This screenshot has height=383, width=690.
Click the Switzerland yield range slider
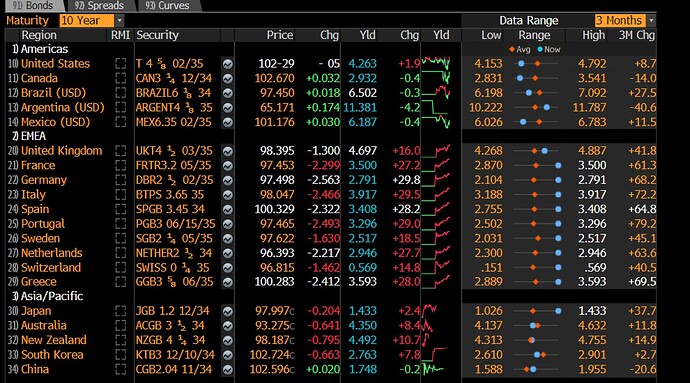pyautogui.click(x=536, y=268)
